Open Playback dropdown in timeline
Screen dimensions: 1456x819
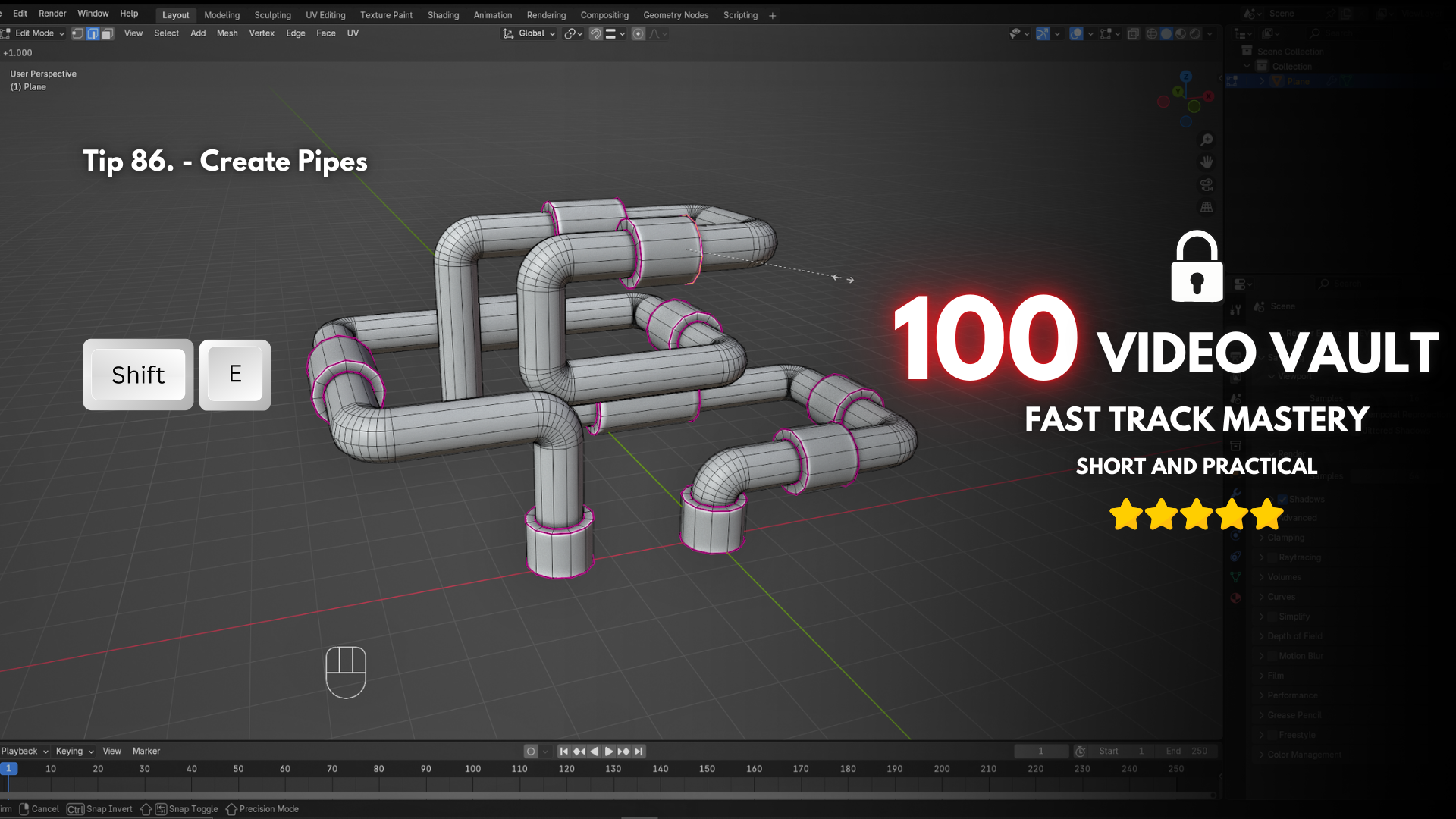24,751
